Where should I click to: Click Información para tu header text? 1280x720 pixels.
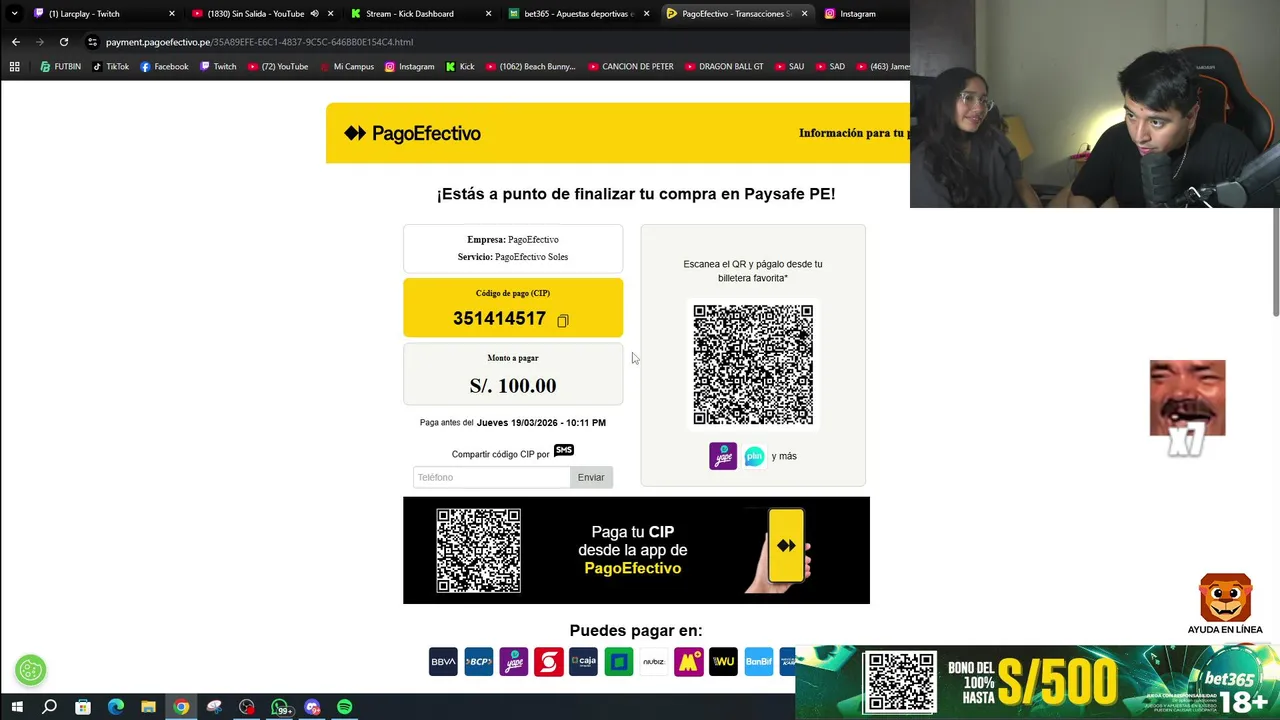853,133
